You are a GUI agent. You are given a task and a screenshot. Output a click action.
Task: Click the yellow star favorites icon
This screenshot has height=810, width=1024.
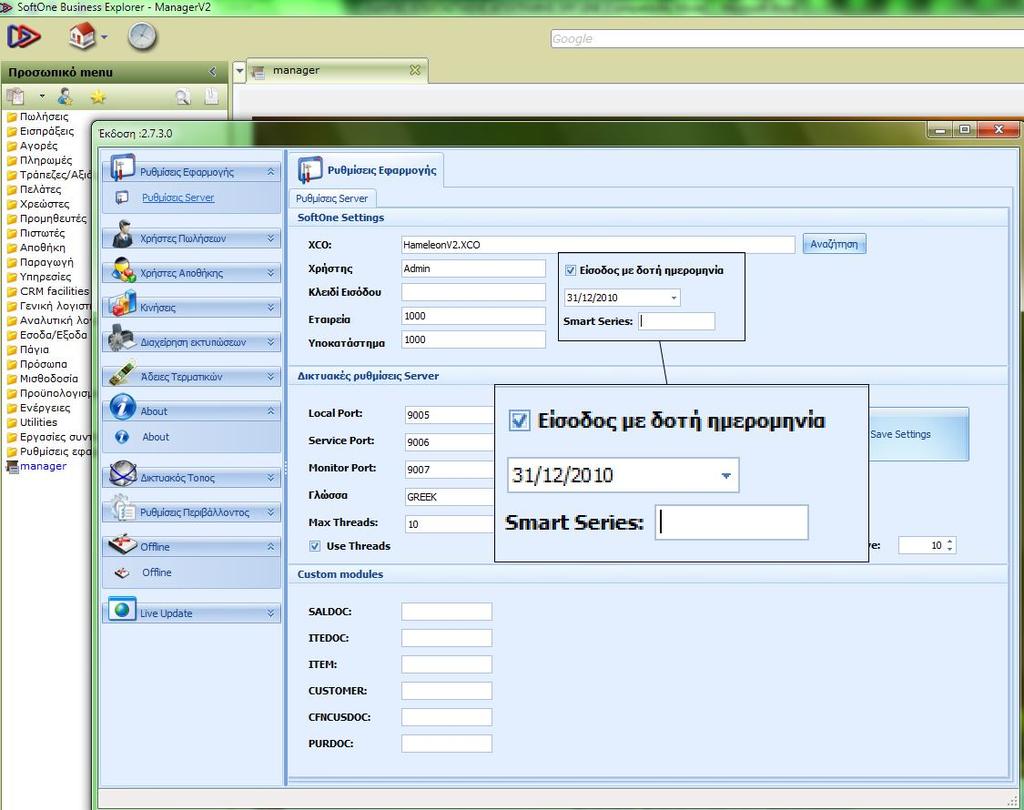pyautogui.click(x=98, y=97)
